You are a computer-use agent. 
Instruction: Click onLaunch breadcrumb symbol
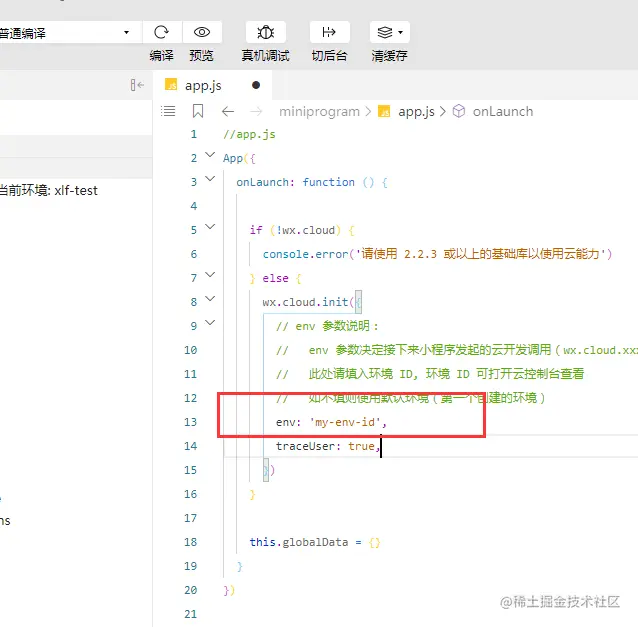point(503,111)
